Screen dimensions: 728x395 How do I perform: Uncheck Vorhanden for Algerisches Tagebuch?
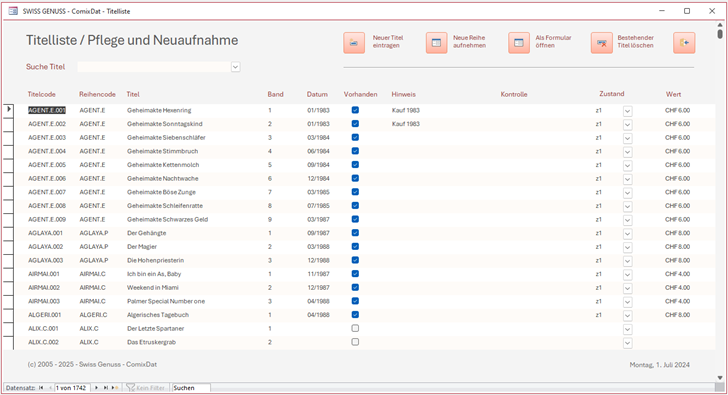(x=355, y=315)
